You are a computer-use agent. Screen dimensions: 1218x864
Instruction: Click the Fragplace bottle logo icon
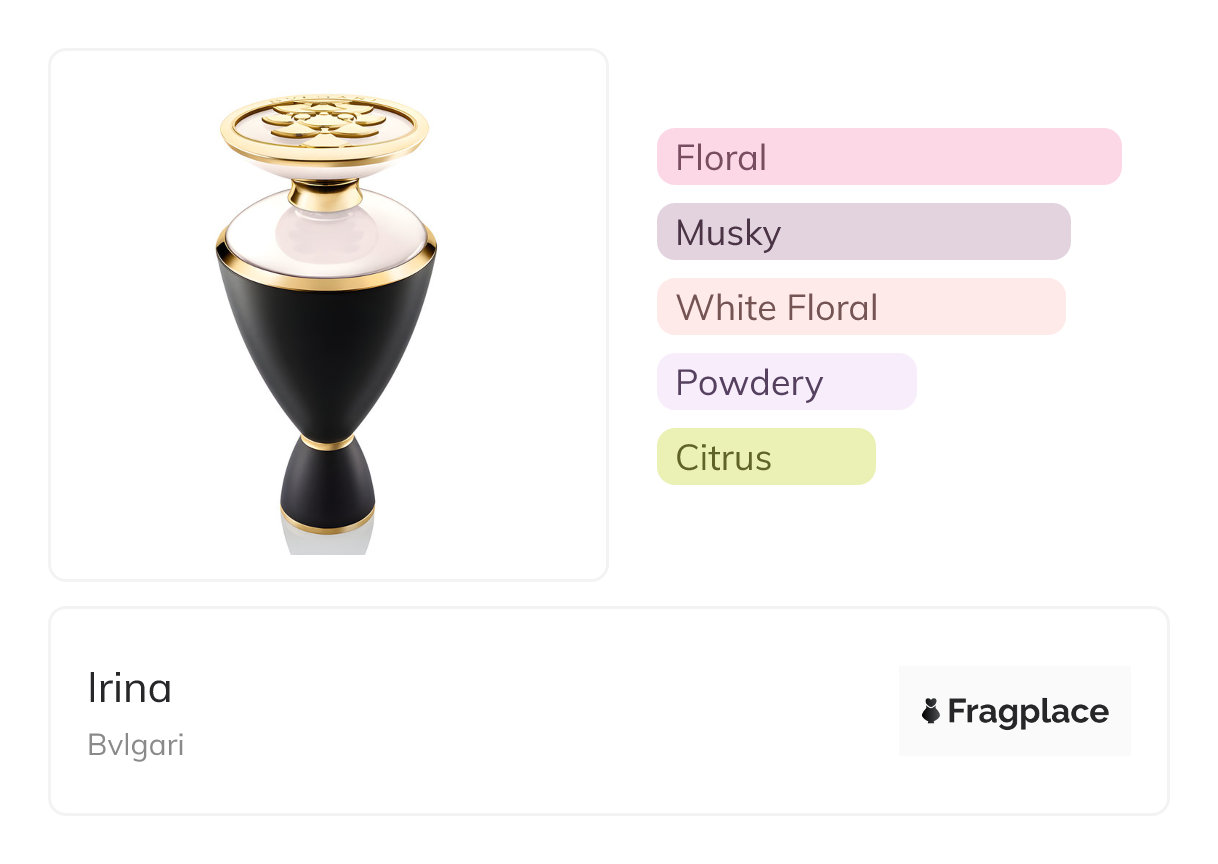pos(931,711)
